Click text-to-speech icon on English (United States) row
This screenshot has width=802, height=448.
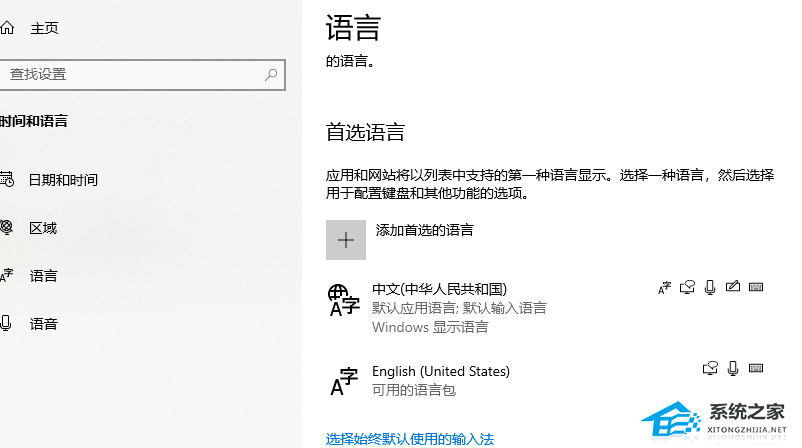pyautogui.click(x=710, y=368)
